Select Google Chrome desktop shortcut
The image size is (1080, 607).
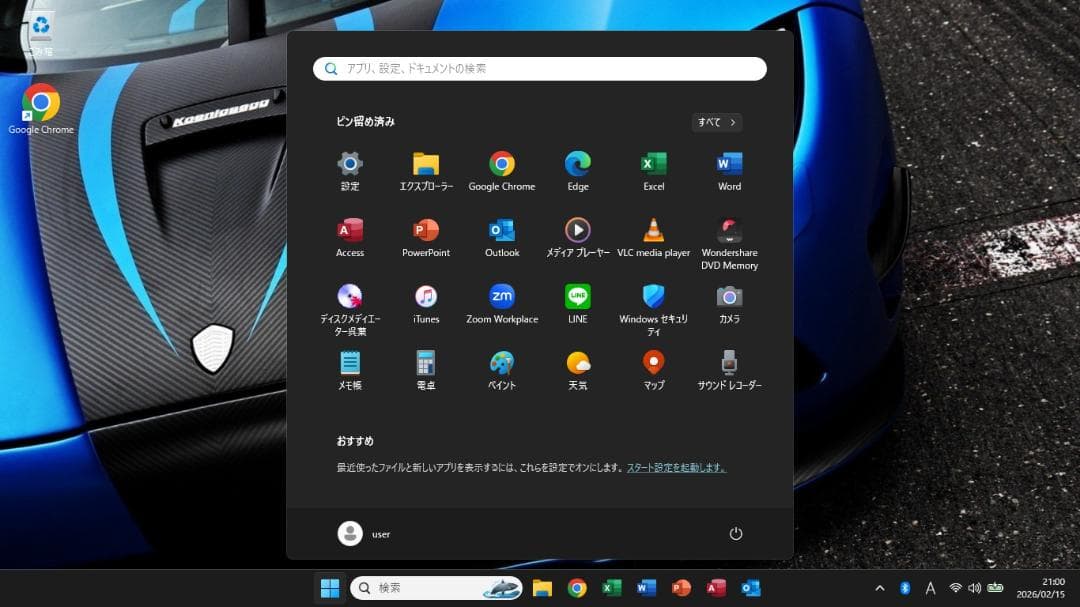coord(41,109)
